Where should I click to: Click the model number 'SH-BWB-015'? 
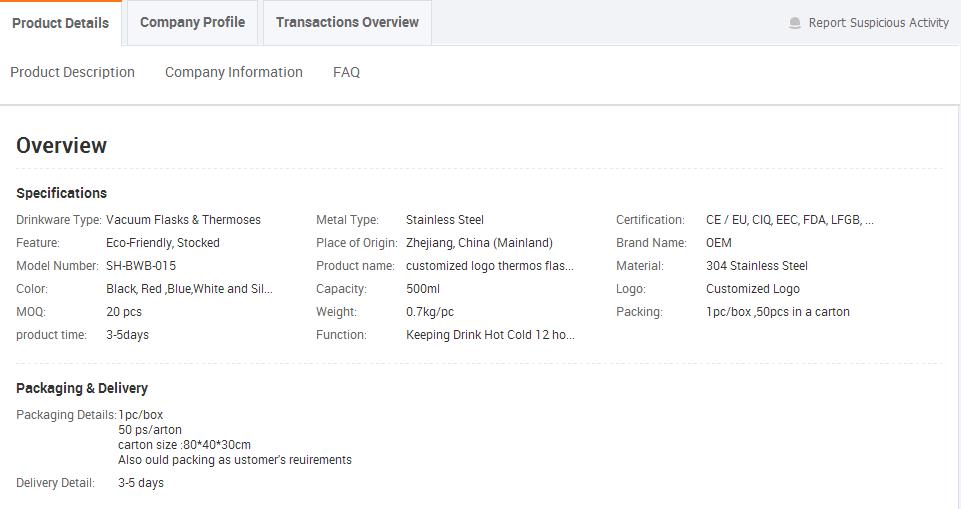(141, 266)
